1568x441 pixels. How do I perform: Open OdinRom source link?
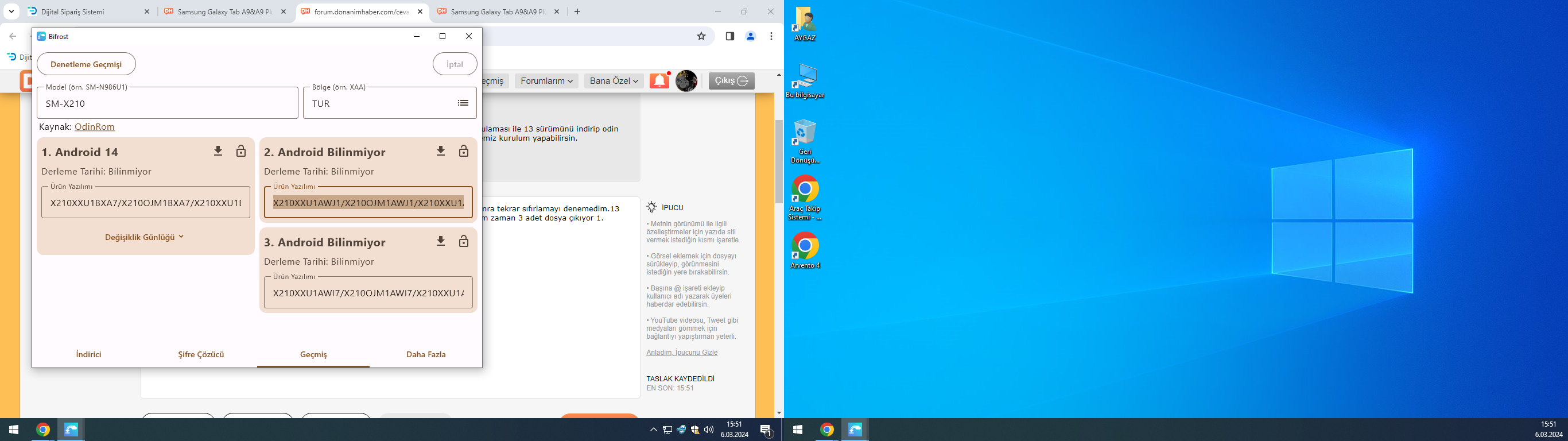coord(94,127)
